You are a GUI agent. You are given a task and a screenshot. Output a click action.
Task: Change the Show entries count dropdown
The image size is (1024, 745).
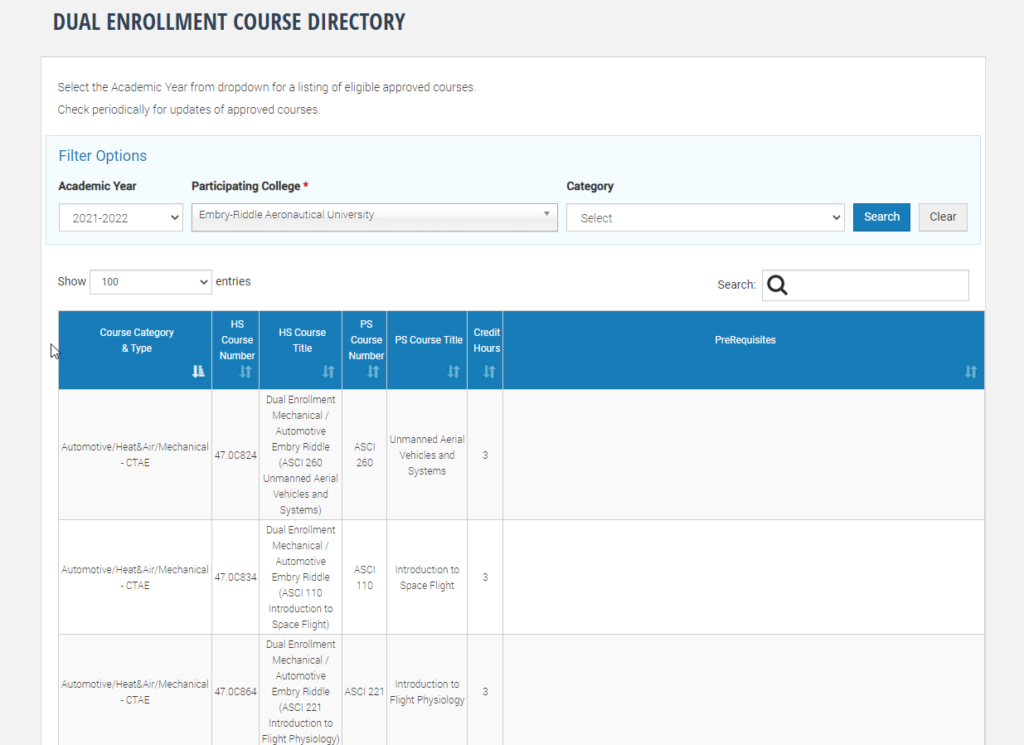(151, 282)
